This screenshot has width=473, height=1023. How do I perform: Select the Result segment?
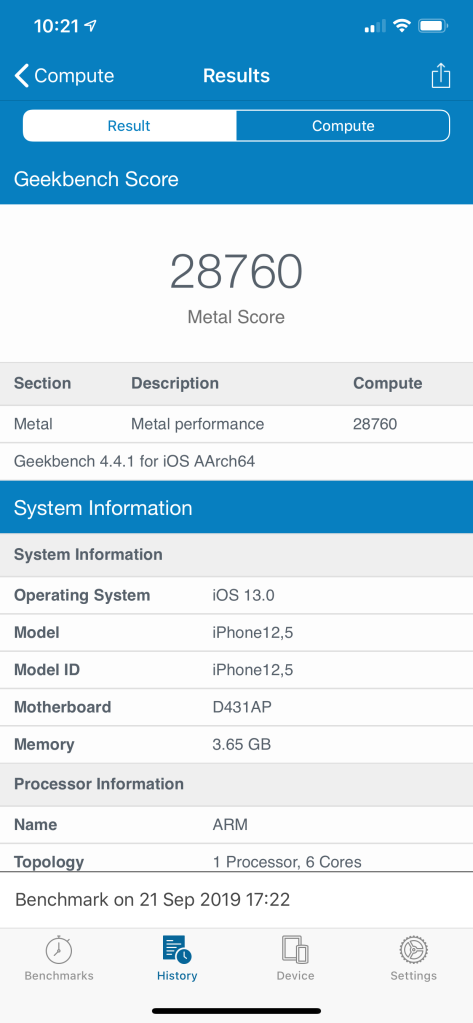coord(130,126)
